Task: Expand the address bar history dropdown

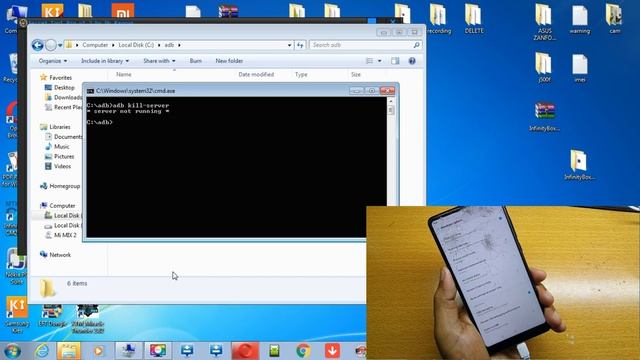Action: point(289,45)
